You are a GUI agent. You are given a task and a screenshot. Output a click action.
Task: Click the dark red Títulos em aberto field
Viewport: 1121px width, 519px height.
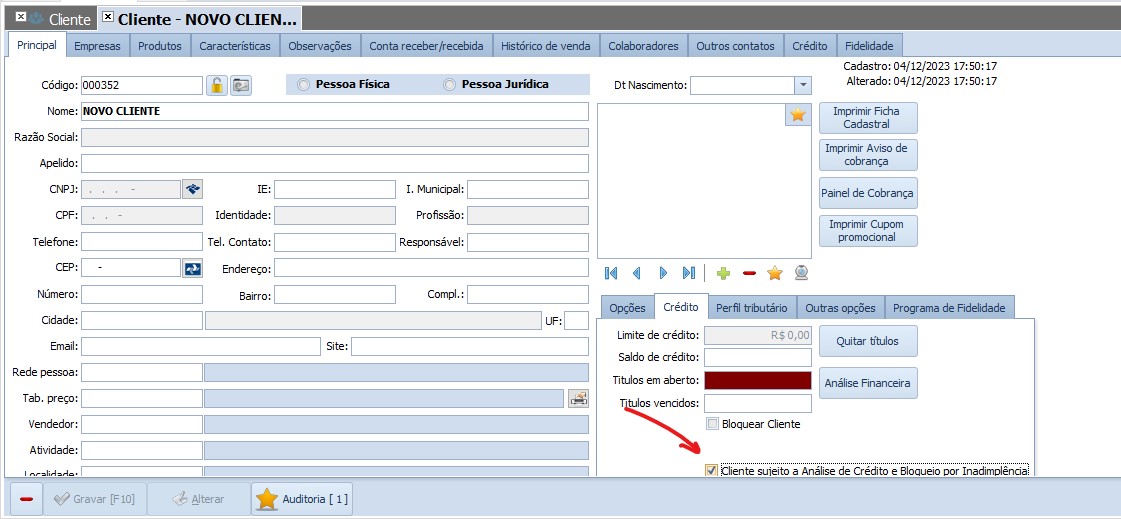(x=757, y=380)
